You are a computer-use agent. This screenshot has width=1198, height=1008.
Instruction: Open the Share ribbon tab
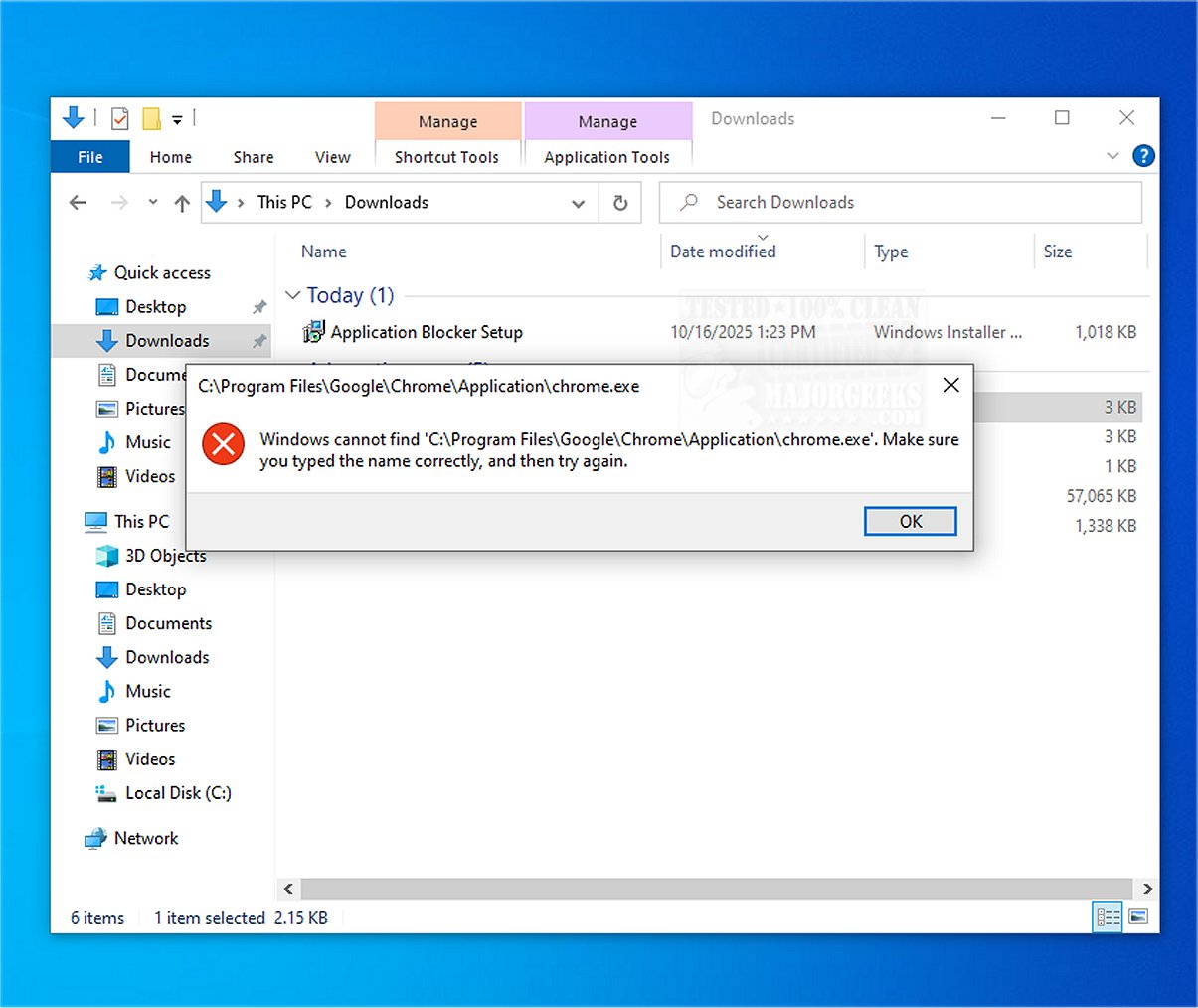click(254, 157)
